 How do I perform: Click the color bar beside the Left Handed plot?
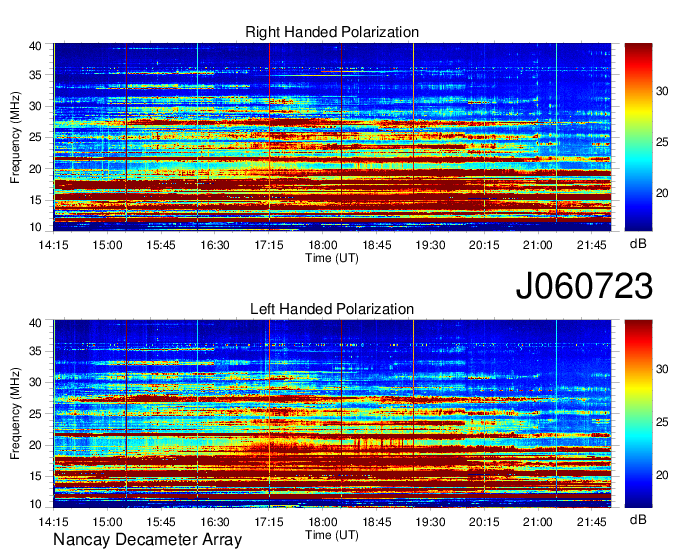coord(638,414)
